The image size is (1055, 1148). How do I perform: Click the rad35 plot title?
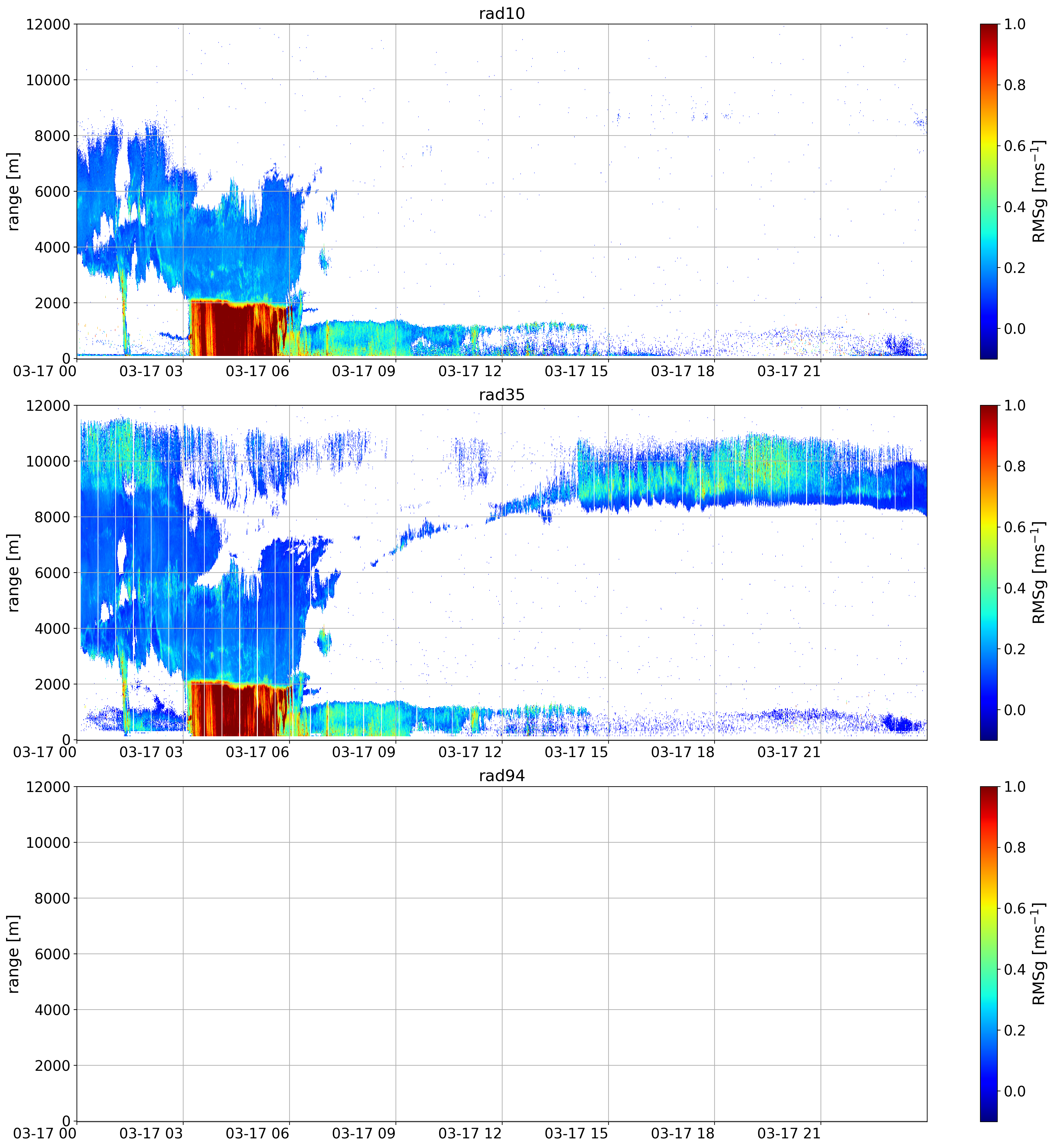click(502, 395)
